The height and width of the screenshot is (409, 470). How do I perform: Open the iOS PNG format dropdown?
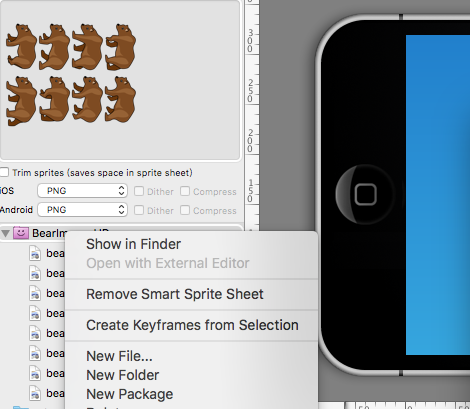coord(82,191)
